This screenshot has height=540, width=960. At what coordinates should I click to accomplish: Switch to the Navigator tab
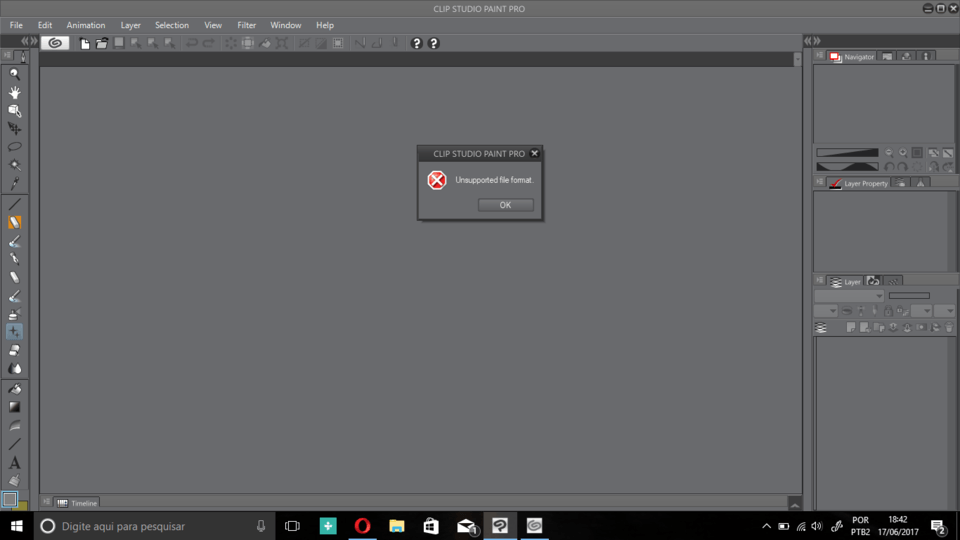pyautogui.click(x=852, y=57)
